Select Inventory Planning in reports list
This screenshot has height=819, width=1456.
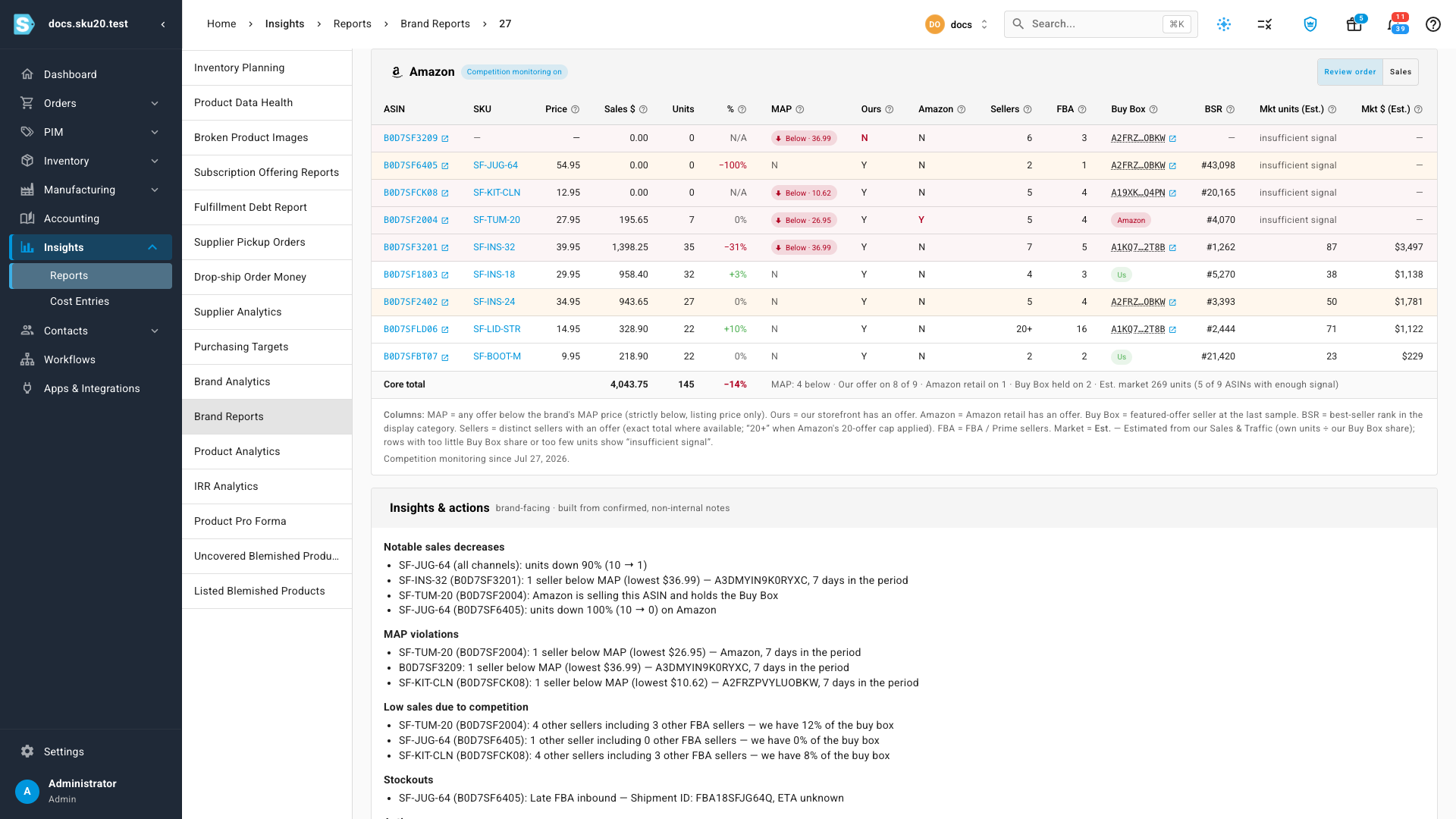tap(267, 67)
